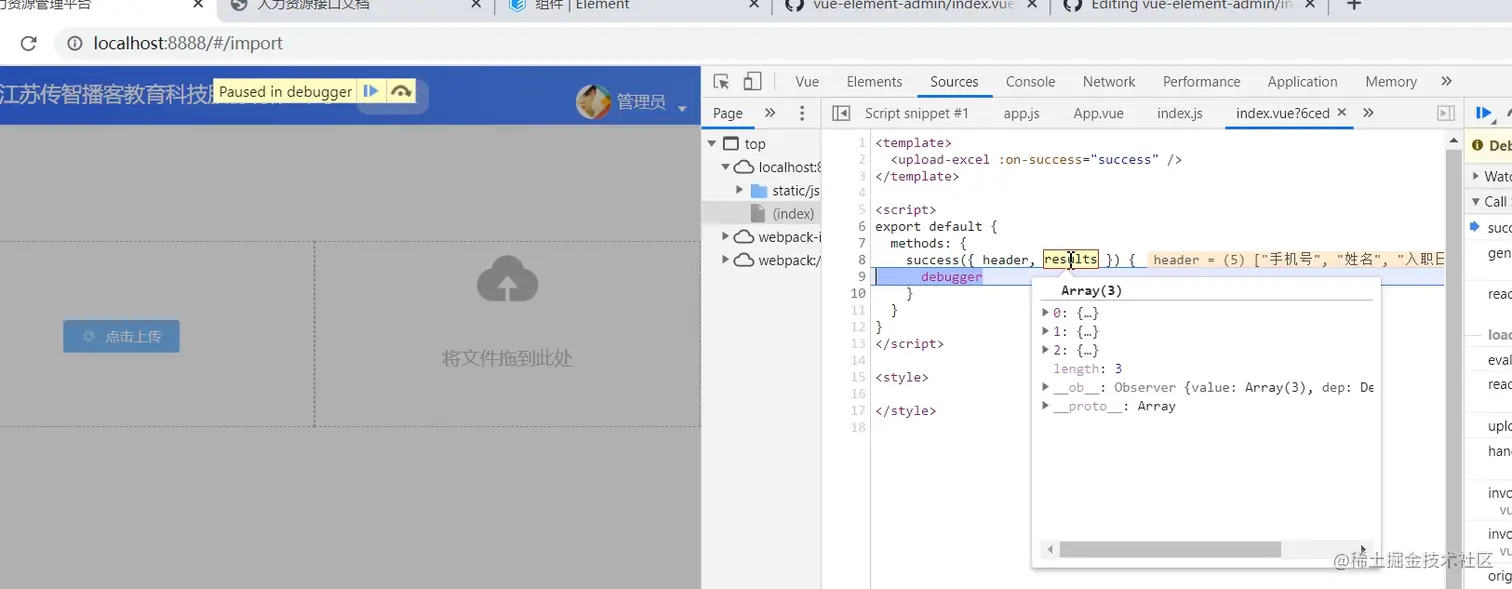This screenshot has height=589, width=1512.
Task: Expand array item 2 in results popup
Action: 1046,350
